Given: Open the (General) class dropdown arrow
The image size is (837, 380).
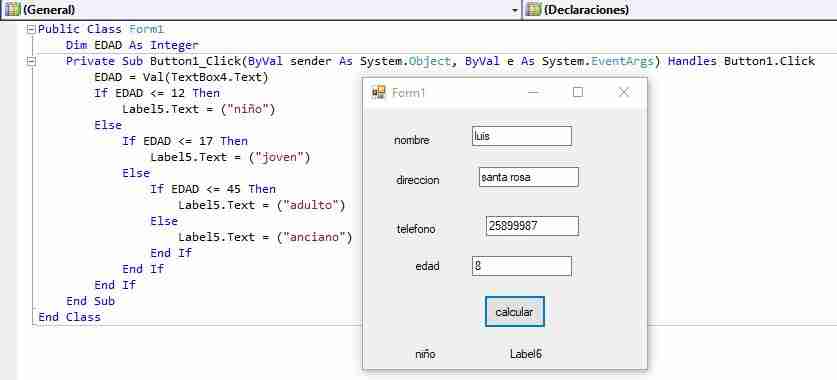Looking at the screenshot, I should 515,10.
